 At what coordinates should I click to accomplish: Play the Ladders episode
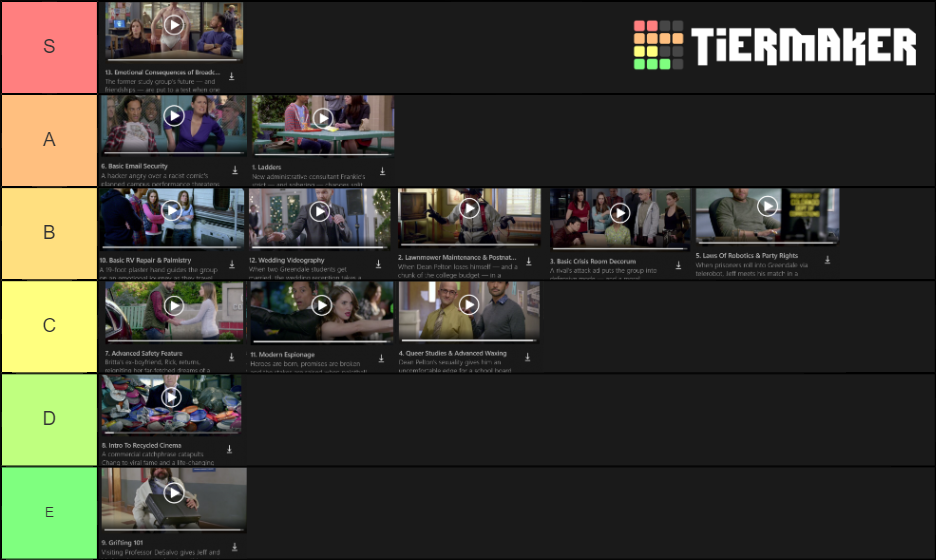323,118
